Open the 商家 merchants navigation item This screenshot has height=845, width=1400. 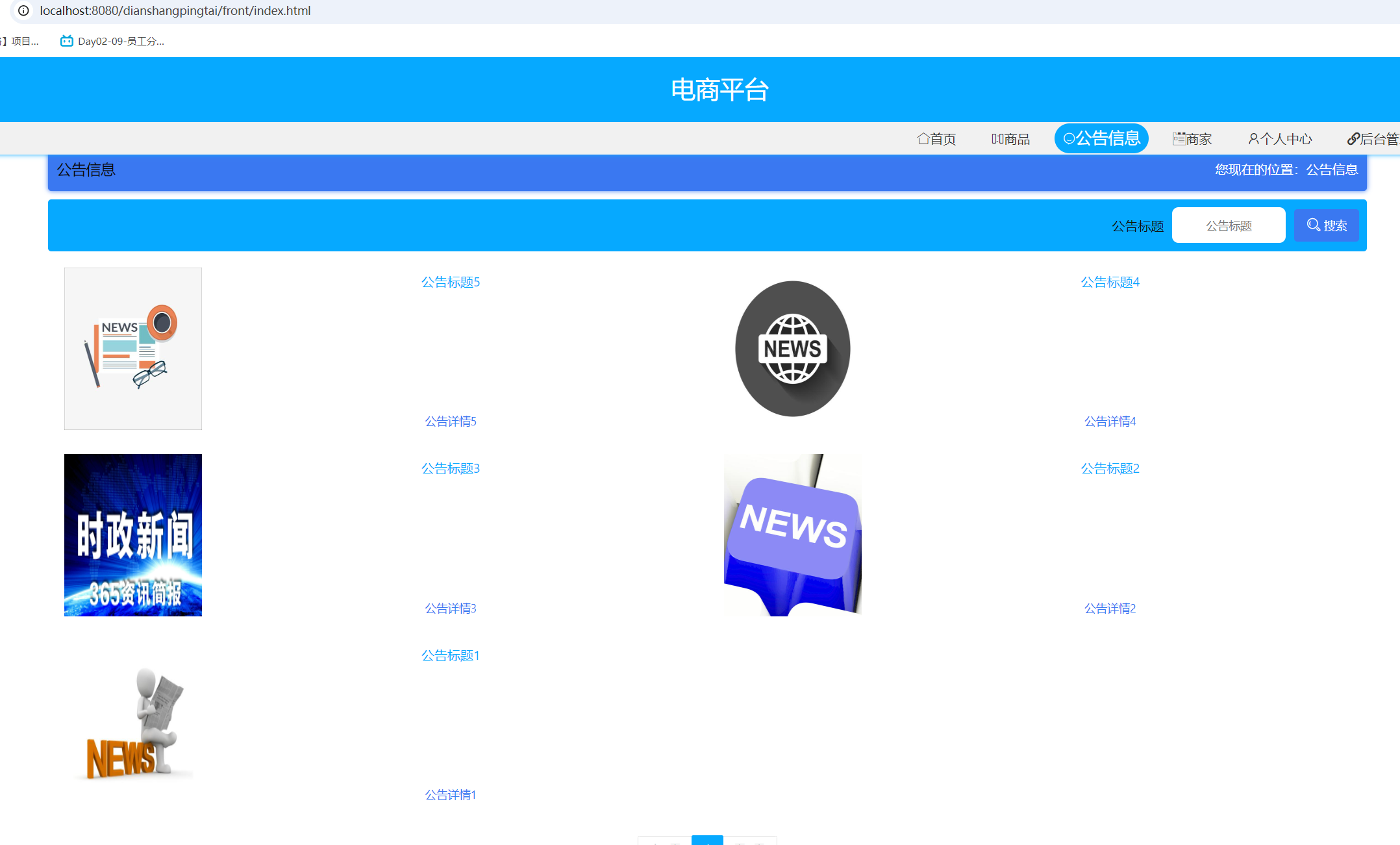[1192, 139]
